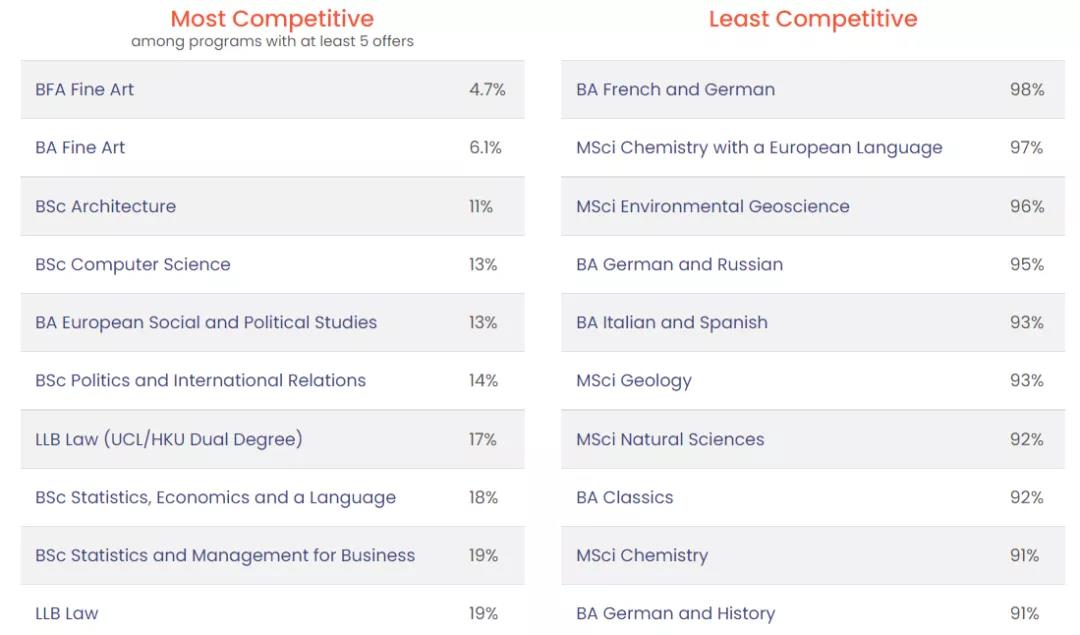Click the Most Competitive heading
1080x635 pixels.
272,18
